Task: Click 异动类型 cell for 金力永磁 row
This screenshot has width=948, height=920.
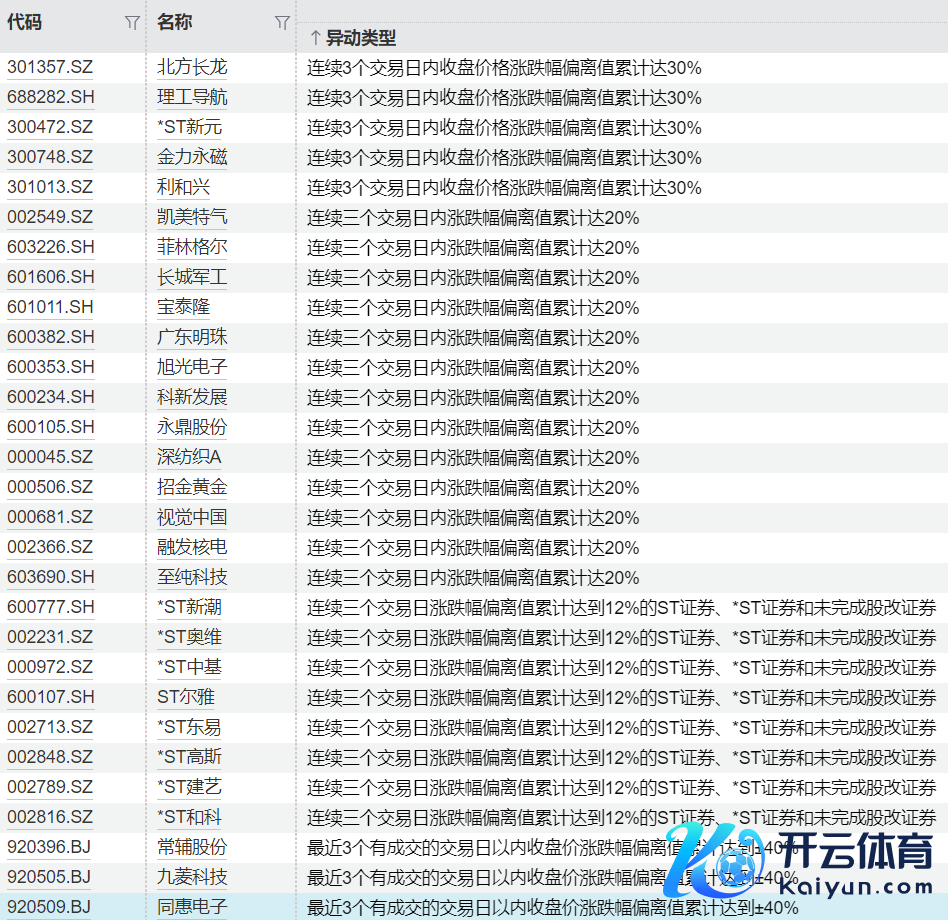Action: 504,158
